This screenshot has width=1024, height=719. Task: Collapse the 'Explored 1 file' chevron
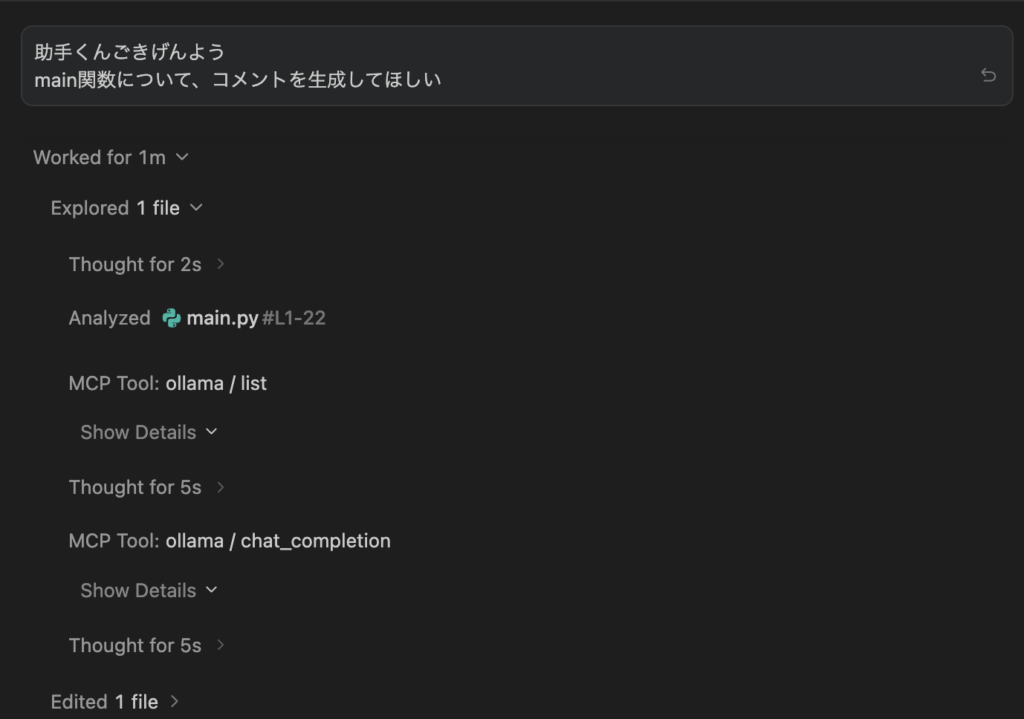click(x=196, y=208)
